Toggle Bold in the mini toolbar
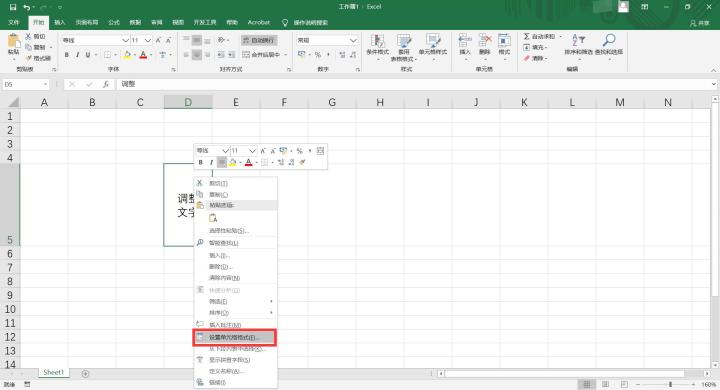Image resolution: width=720 pixels, height=390 pixels. [x=201, y=162]
